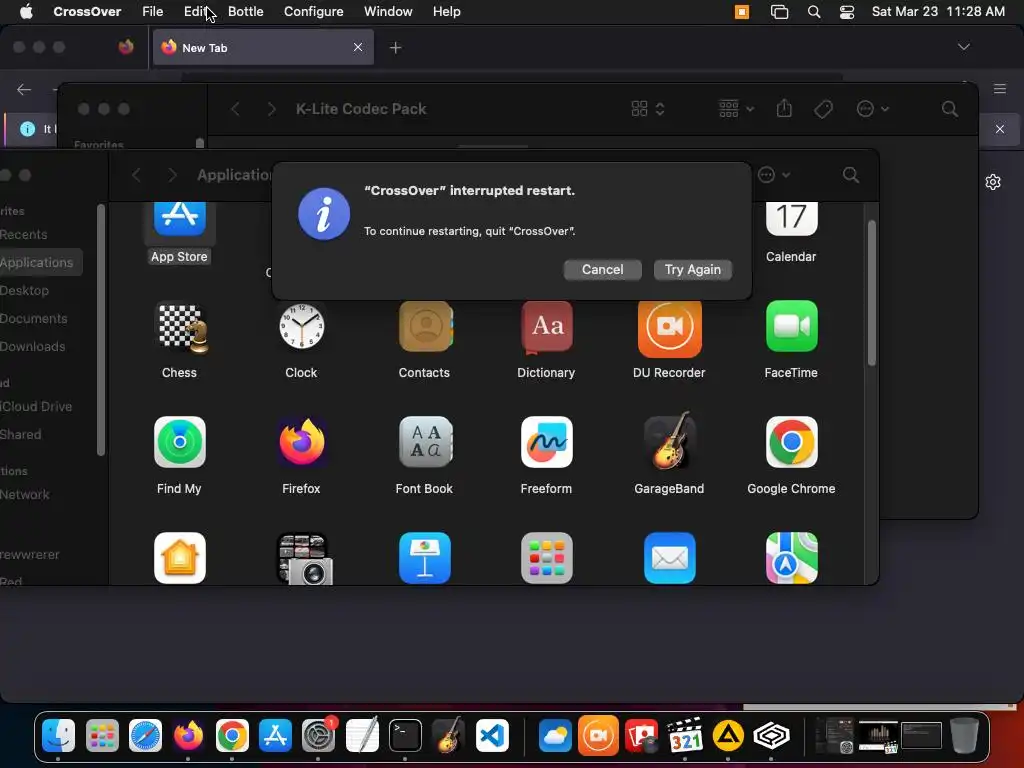Viewport: 1024px width, 768px height.
Task: Open the Edit menu
Action: (195, 12)
